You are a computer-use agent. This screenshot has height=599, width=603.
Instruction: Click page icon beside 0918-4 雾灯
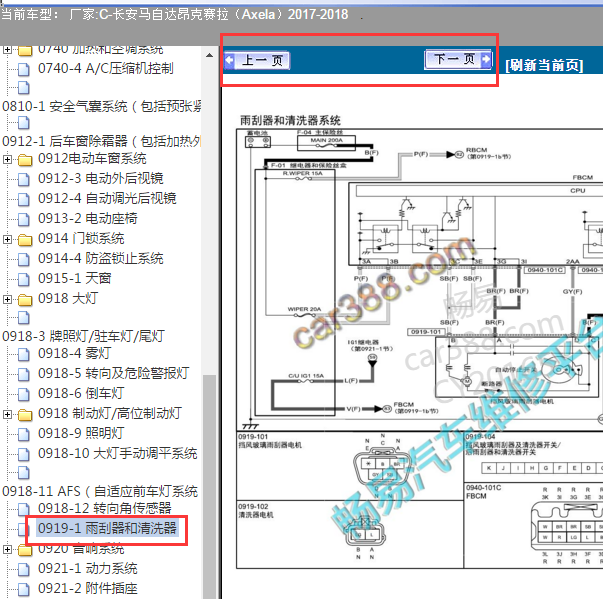coord(24,354)
